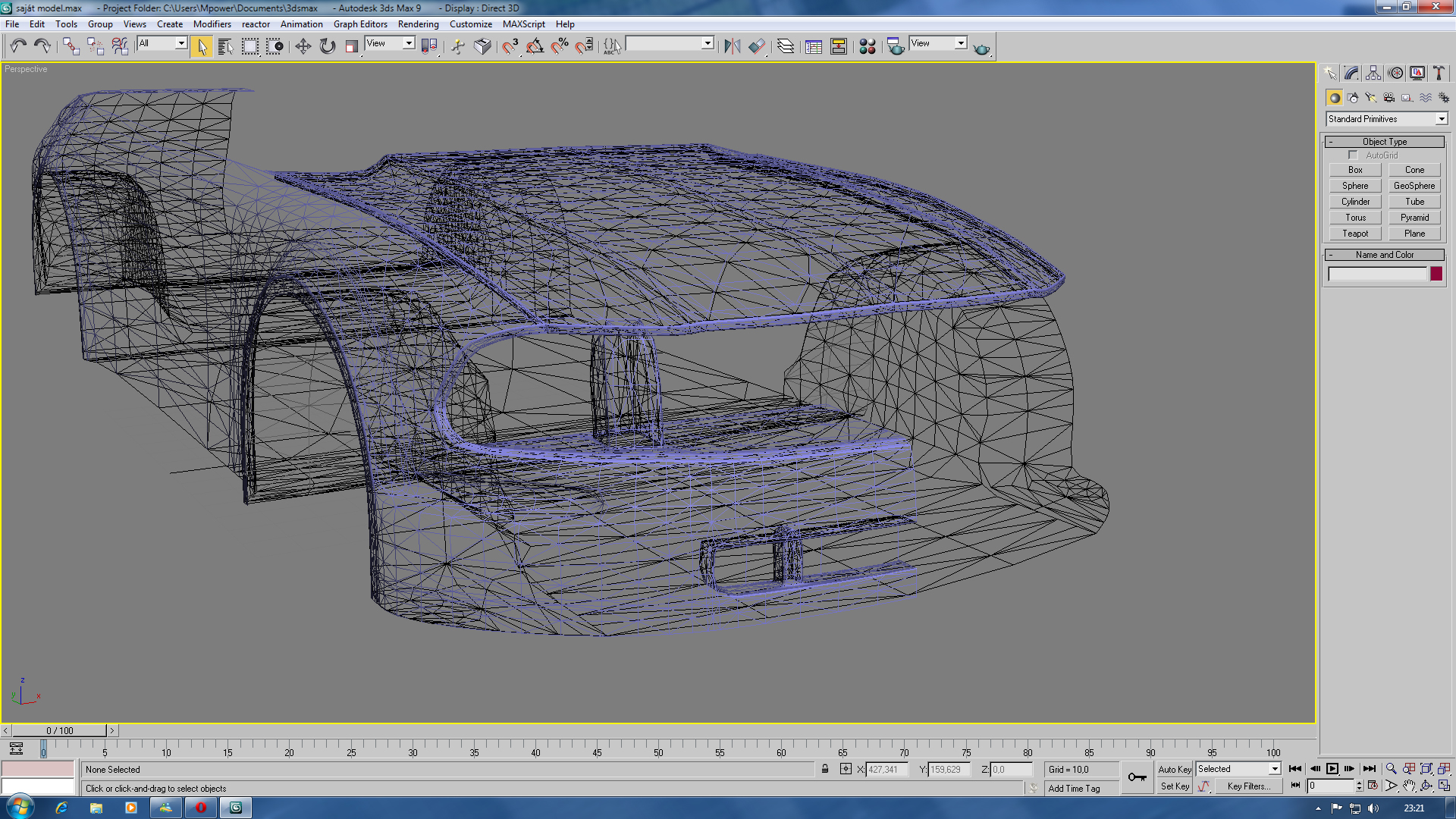Click the Zoom magnifier viewport tool
Screen dimensions: 1456x819
[x=1391, y=769]
